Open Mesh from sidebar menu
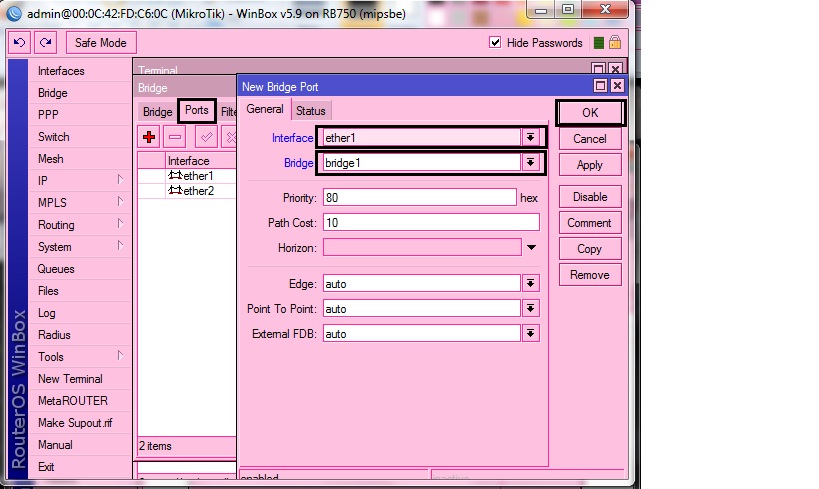Screen dimensions: 819x489 51,158
